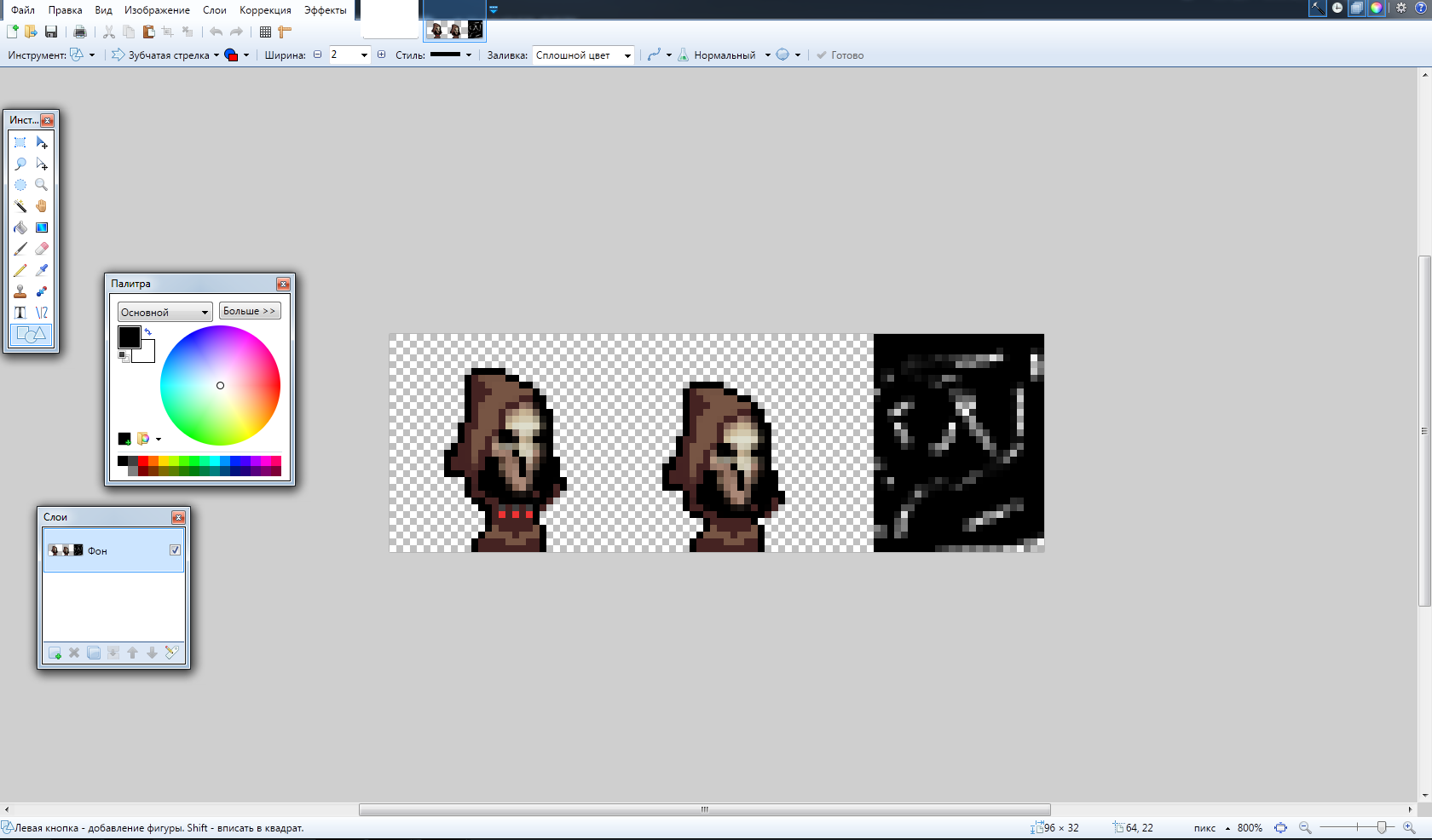Toggle the Tools window button
The height and width of the screenshot is (840, 1432).
(x=1318, y=8)
